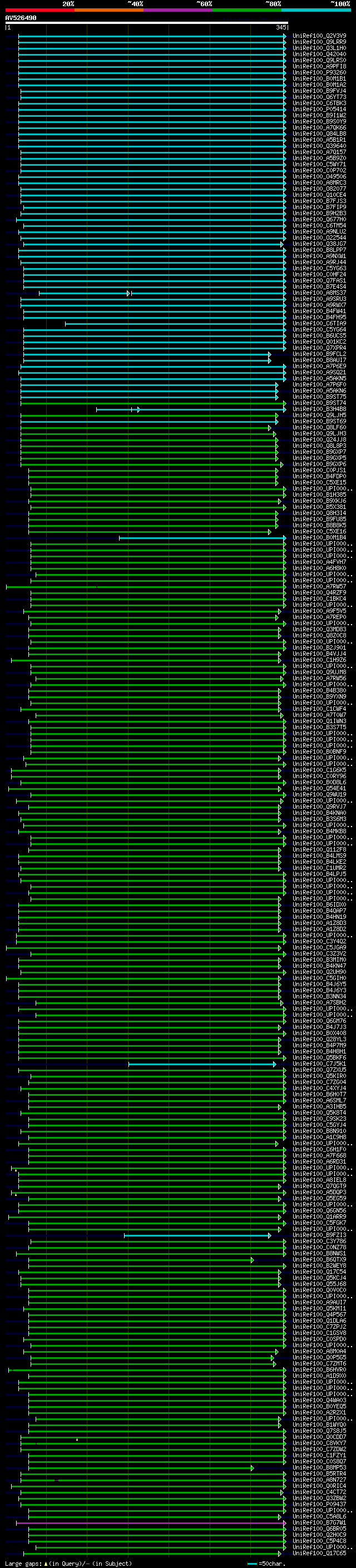Select the hit label UniRef100_Q9LRR9
The width and height of the screenshot is (356, 1568).
[x=319, y=42]
